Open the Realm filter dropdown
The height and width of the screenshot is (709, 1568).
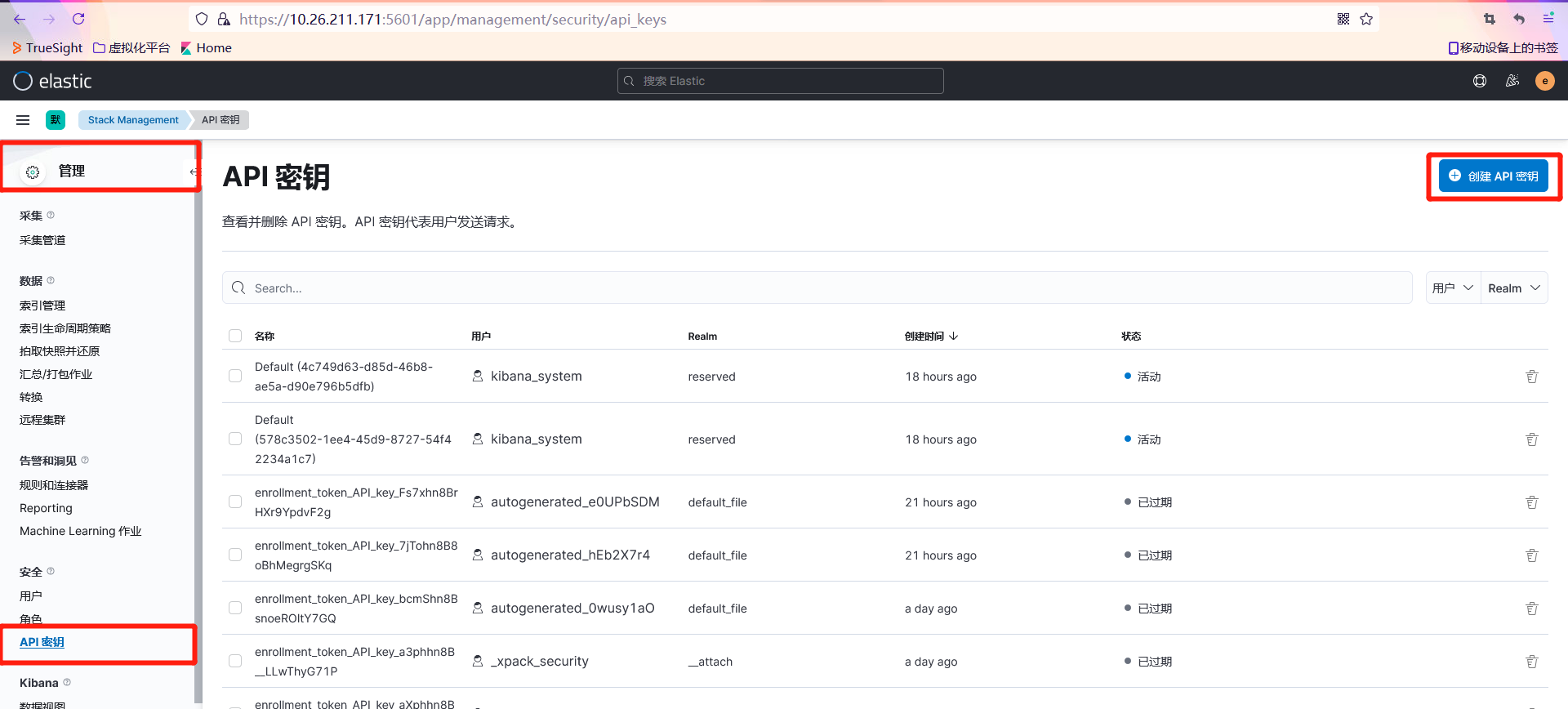point(1513,288)
